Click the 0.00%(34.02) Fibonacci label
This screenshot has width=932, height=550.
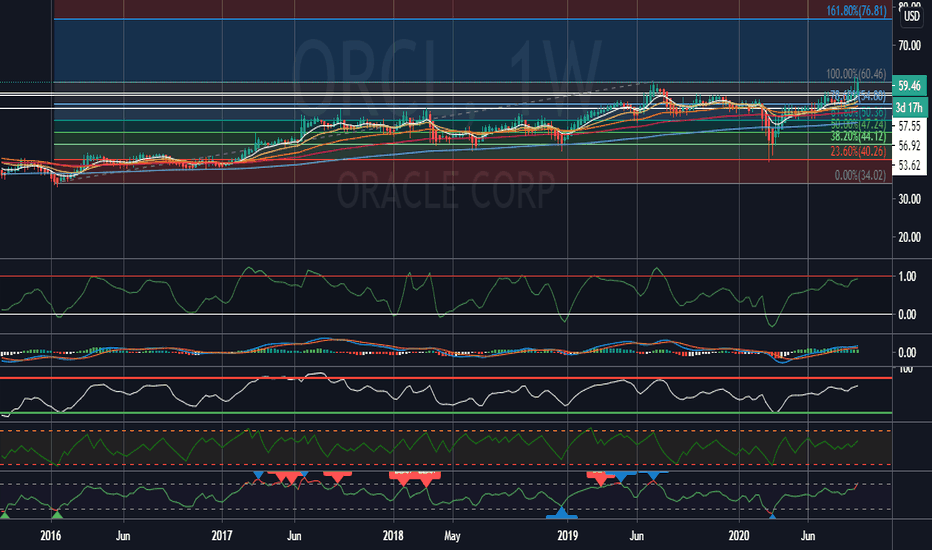pos(860,175)
